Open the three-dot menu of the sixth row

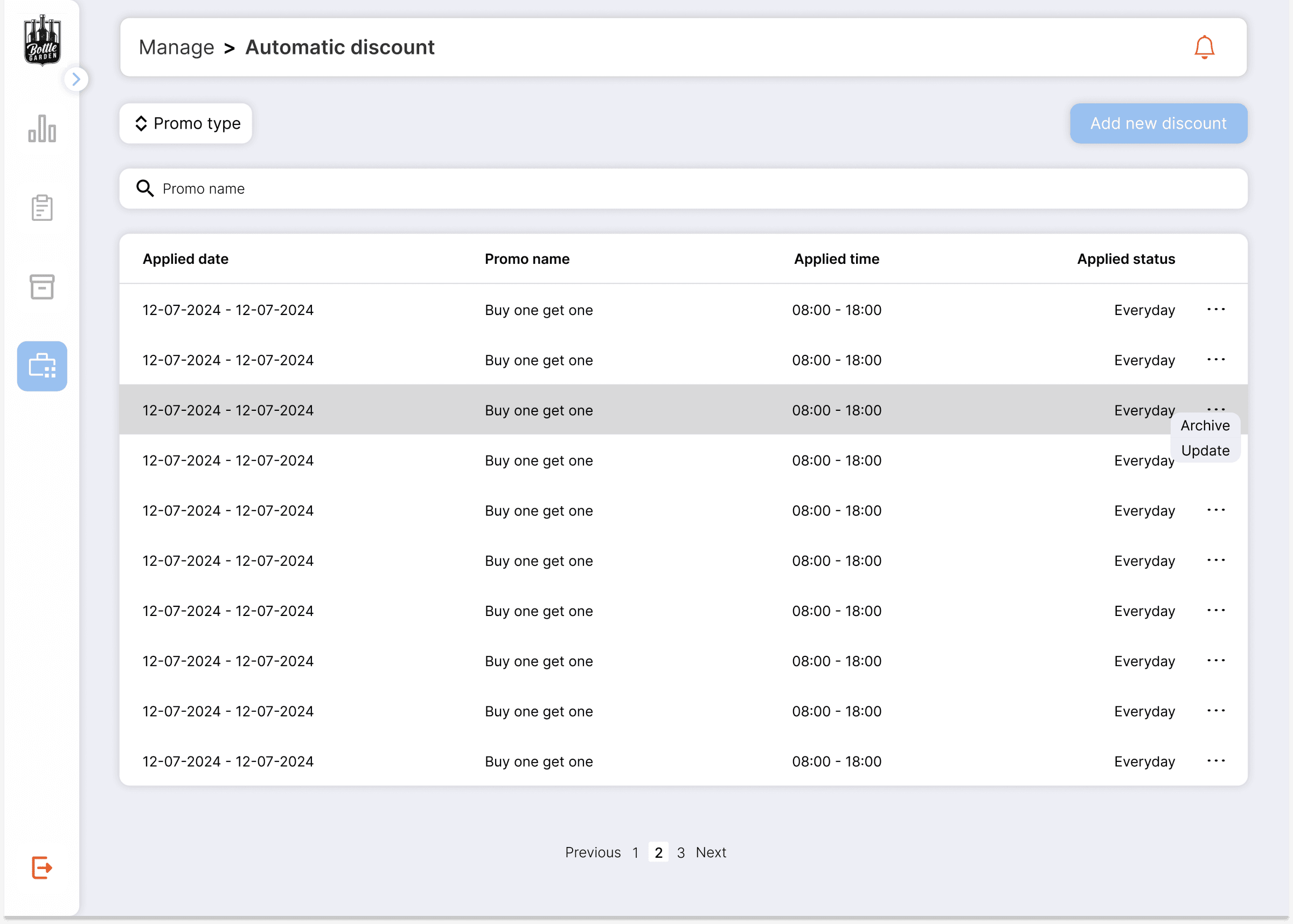[x=1216, y=561]
